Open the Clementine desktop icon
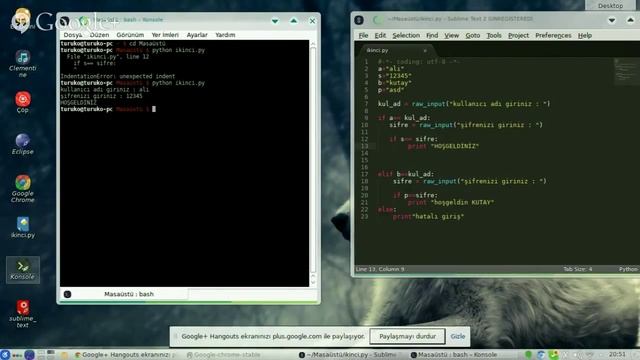The height and width of the screenshot is (360, 640). [x=22, y=63]
